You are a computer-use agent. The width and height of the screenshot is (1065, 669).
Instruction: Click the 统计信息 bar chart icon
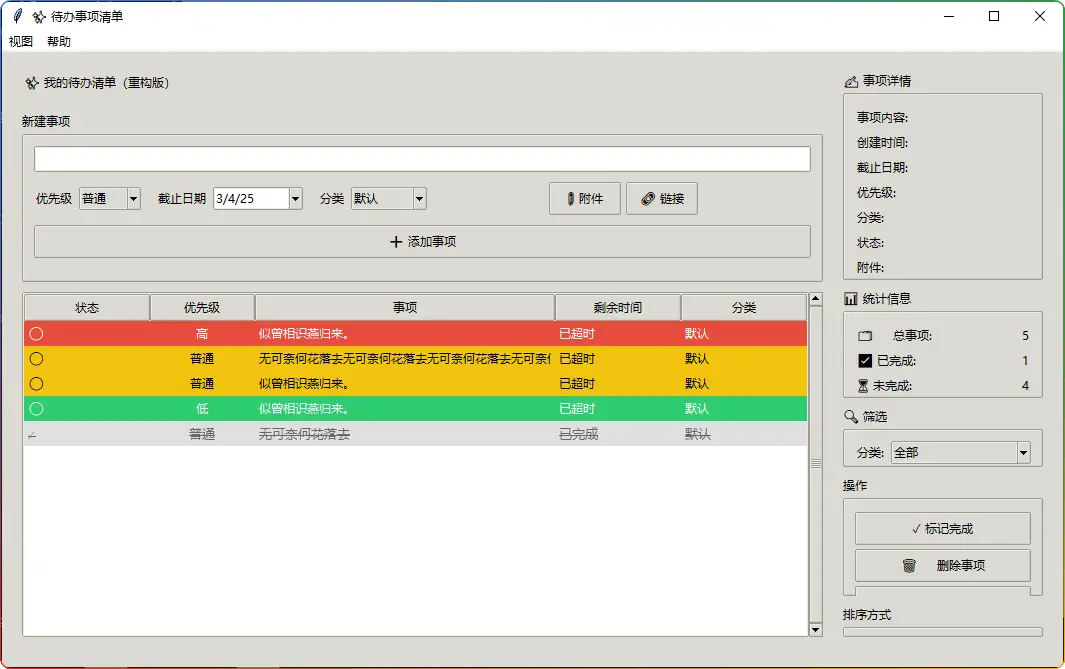(851, 298)
